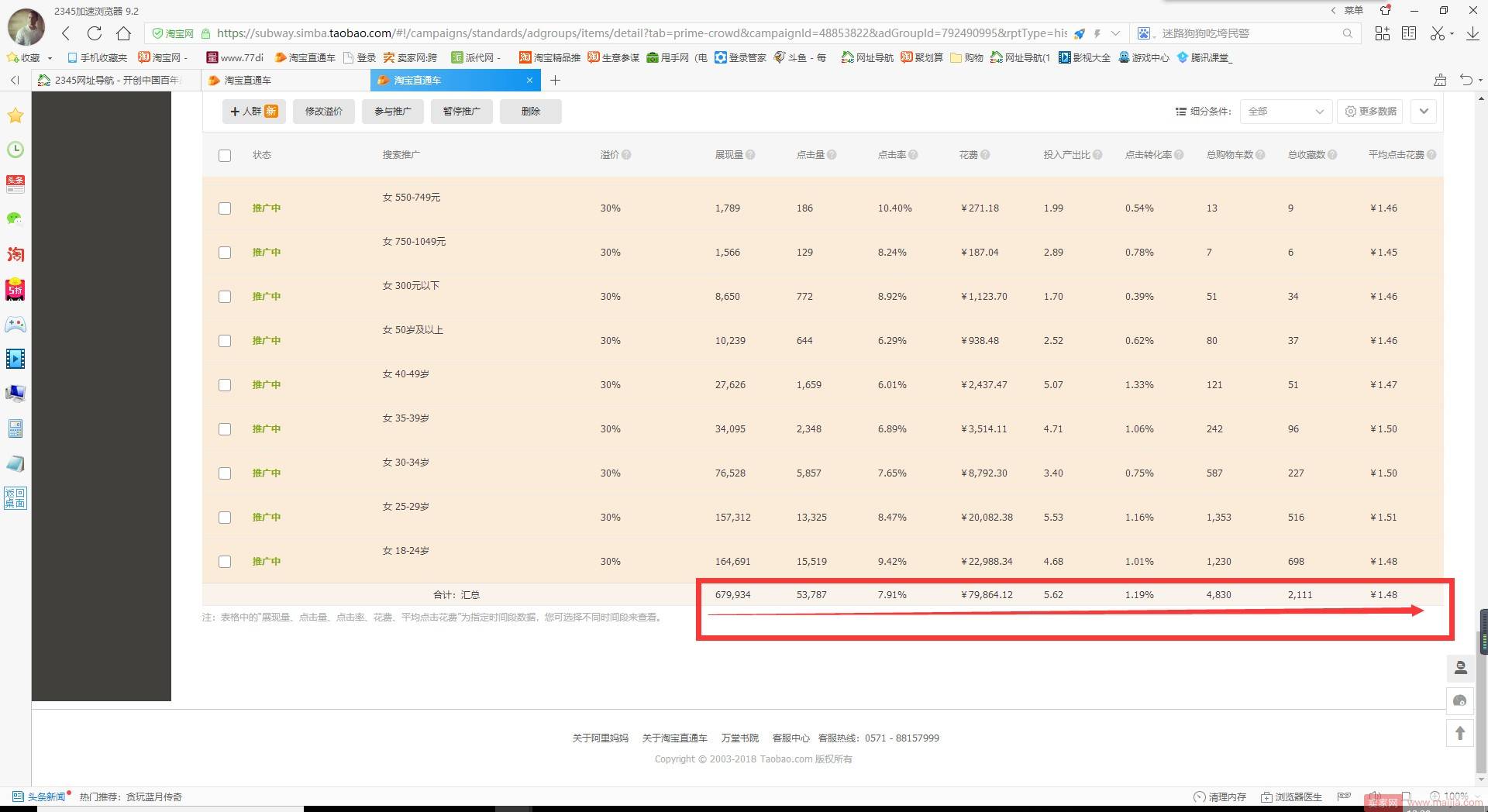Open the customer service avatar float button

(1460, 668)
